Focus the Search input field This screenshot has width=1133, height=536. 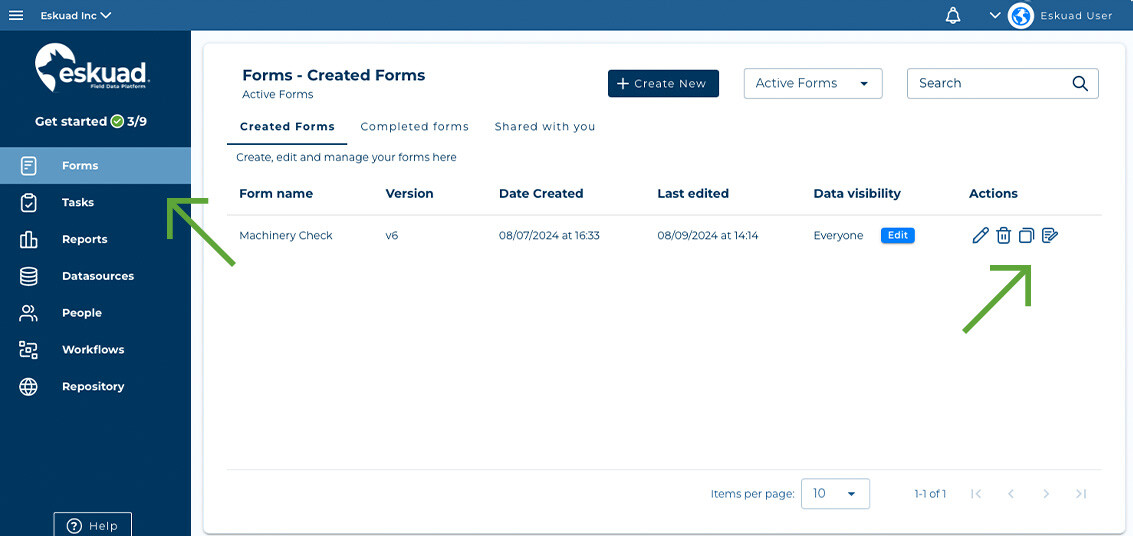1003,83
